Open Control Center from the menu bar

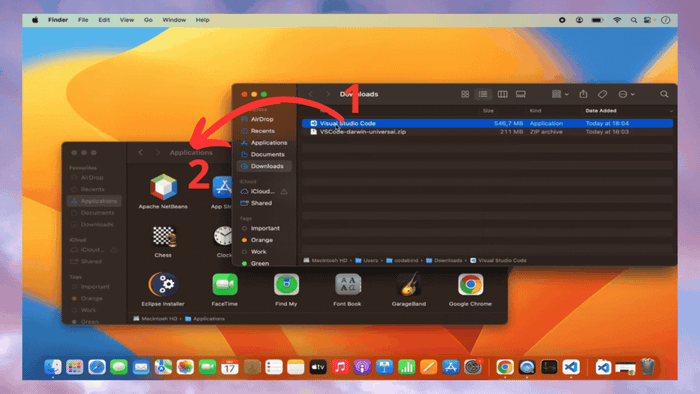[x=647, y=20]
